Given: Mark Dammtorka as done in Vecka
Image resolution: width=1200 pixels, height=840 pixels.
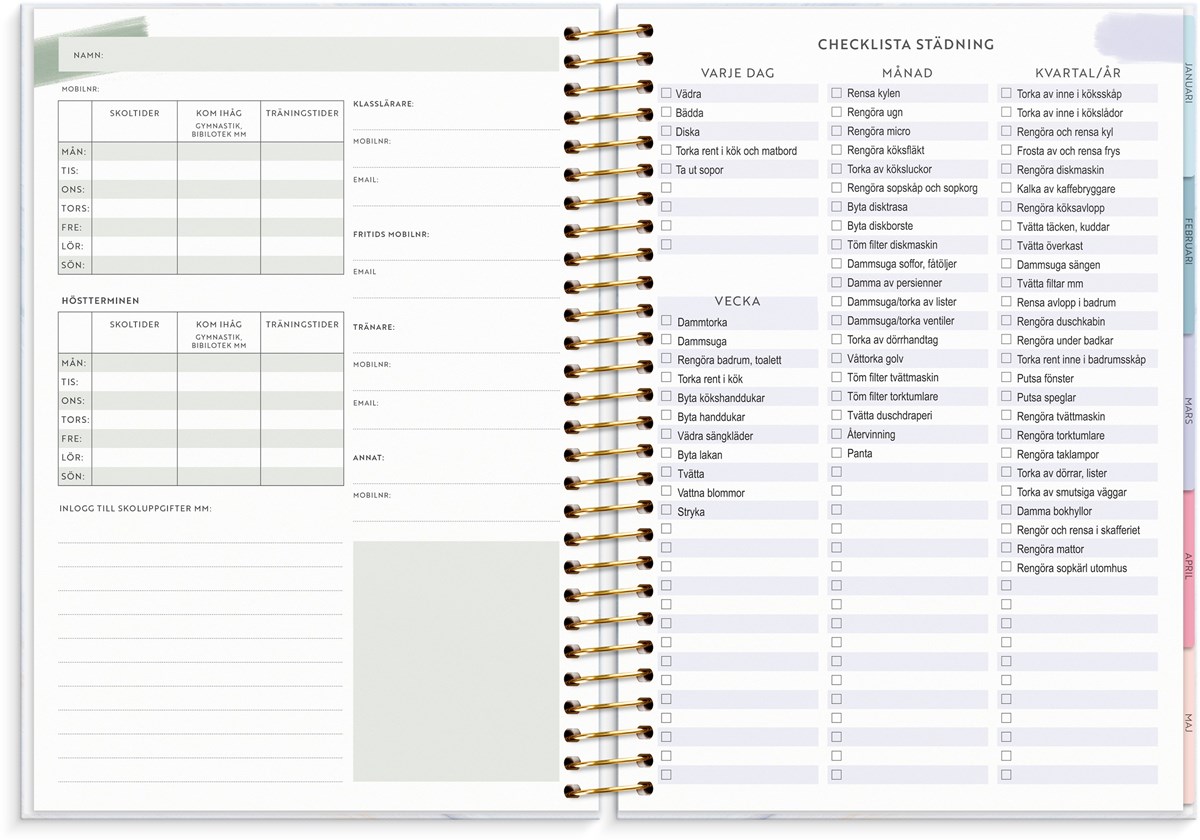Looking at the screenshot, I should click(x=666, y=321).
